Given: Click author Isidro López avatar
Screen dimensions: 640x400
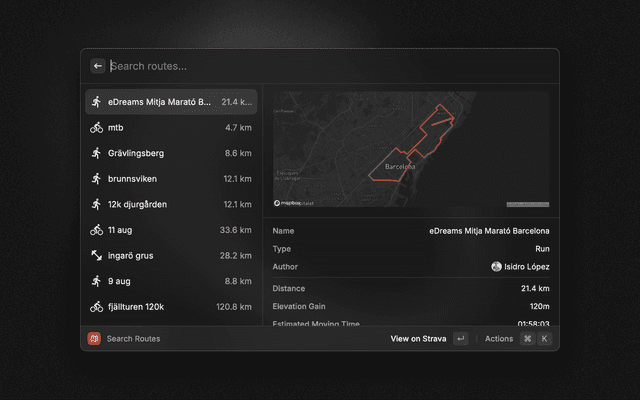Looking at the screenshot, I should (x=496, y=267).
